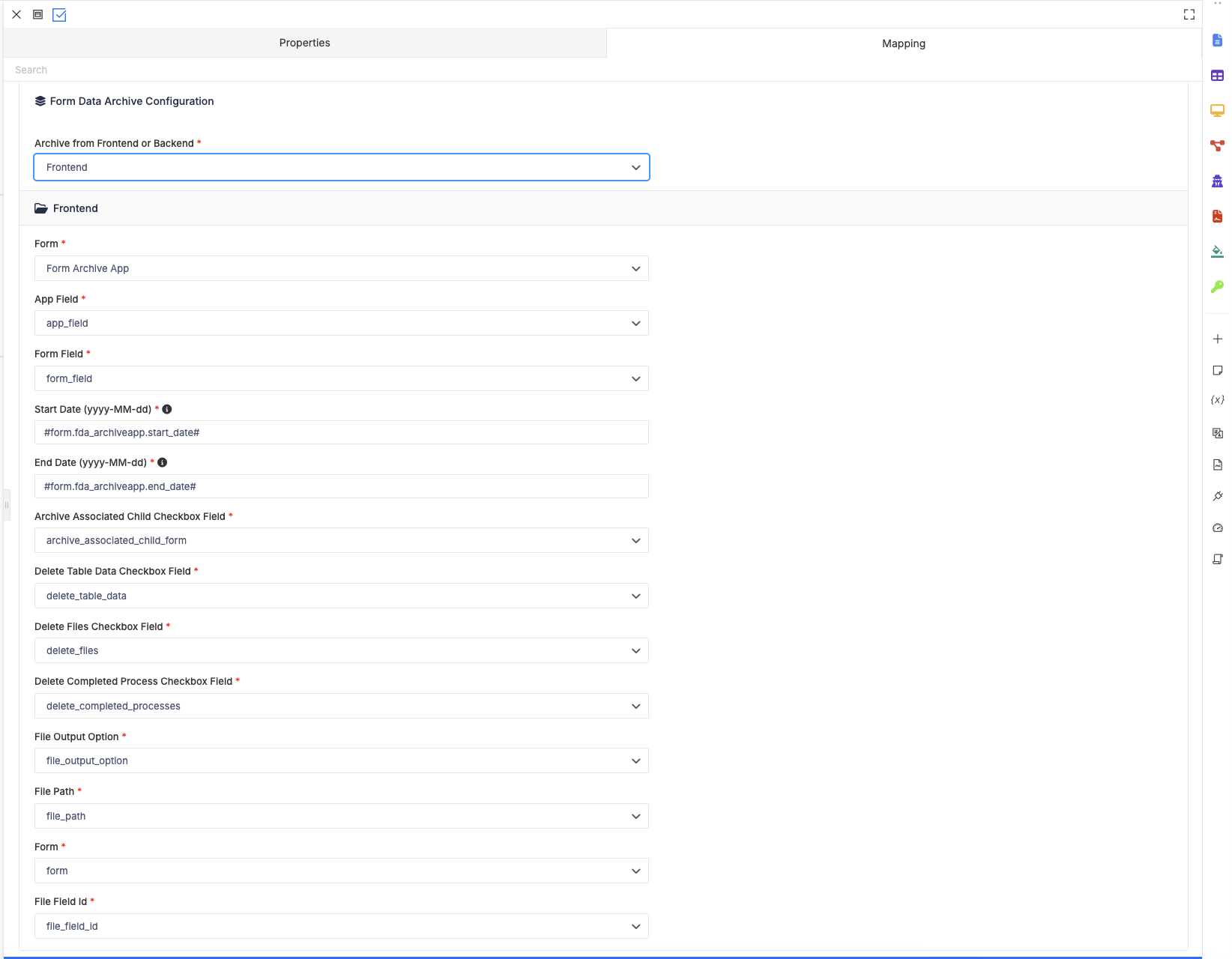Click the plus icon in right sidebar
This screenshot has height=959, width=1232.
(x=1218, y=339)
